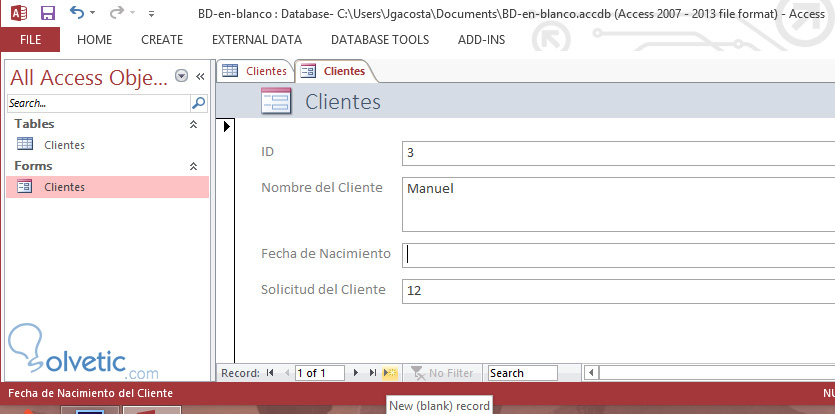Open the DATABASE TOOLS ribbon tab
The height and width of the screenshot is (414, 835).
tap(380, 39)
